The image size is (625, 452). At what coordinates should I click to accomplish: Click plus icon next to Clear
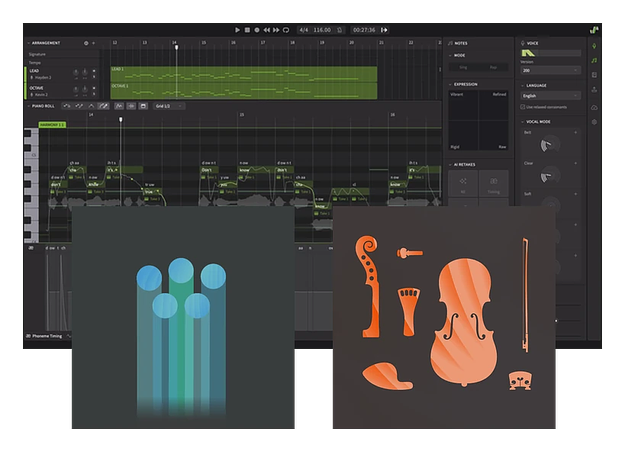[x=576, y=163]
